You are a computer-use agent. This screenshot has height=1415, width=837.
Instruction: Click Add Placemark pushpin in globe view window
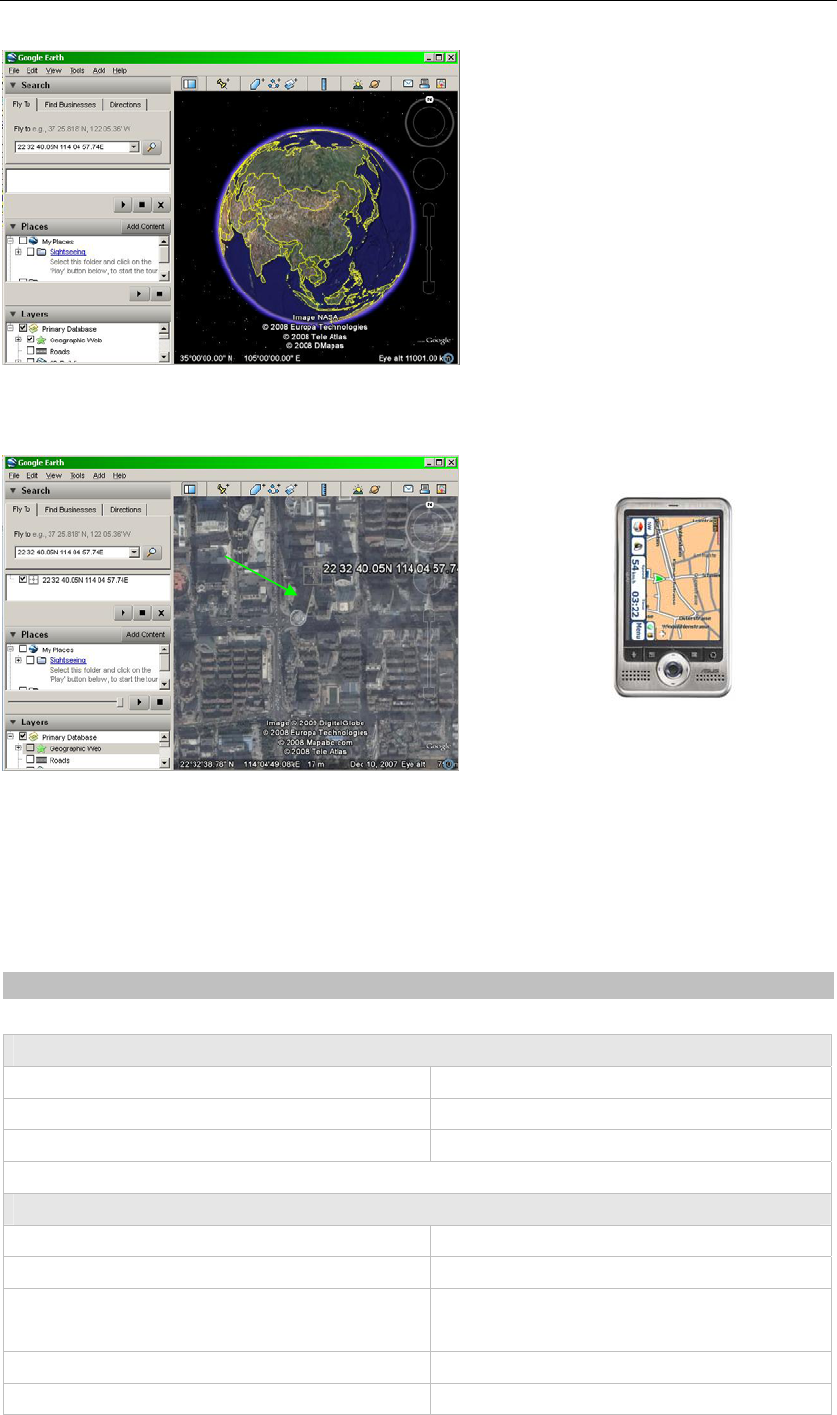click(x=225, y=85)
